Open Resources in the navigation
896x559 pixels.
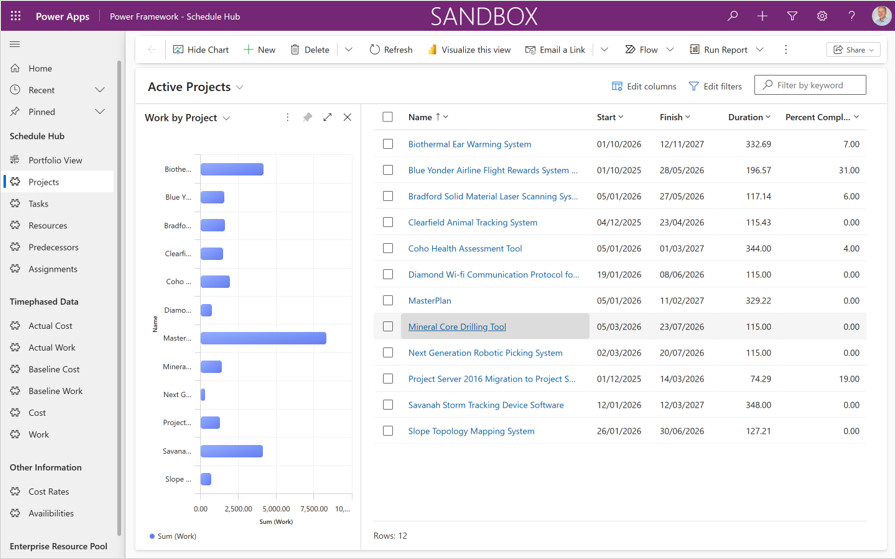point(47,225)
